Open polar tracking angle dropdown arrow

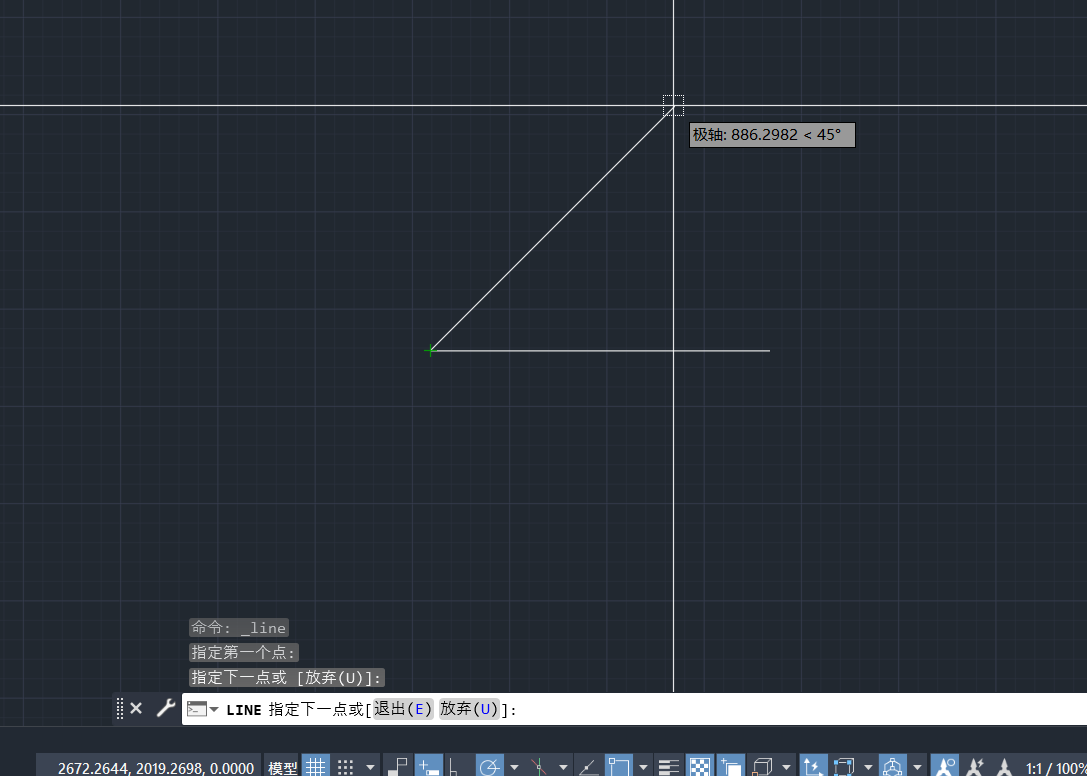[x=514, y=767]
